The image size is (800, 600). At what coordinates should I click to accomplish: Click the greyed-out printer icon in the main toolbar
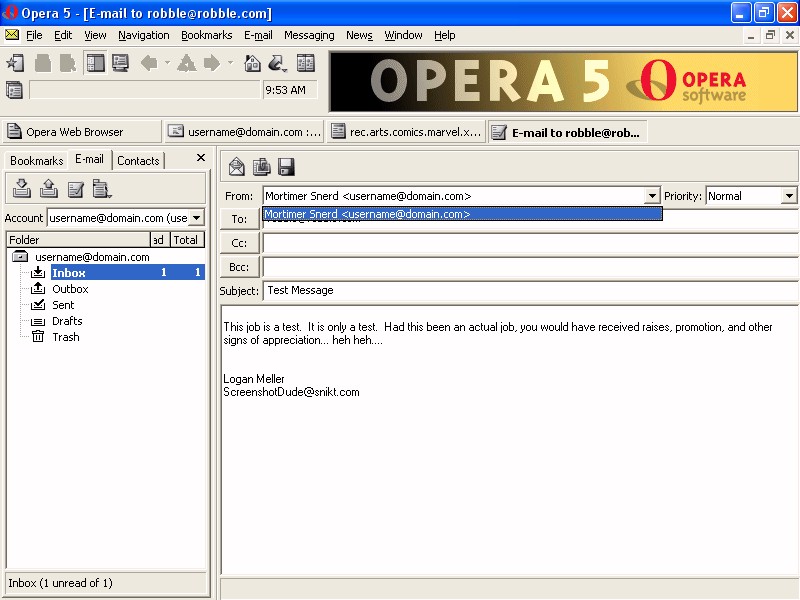43,63
